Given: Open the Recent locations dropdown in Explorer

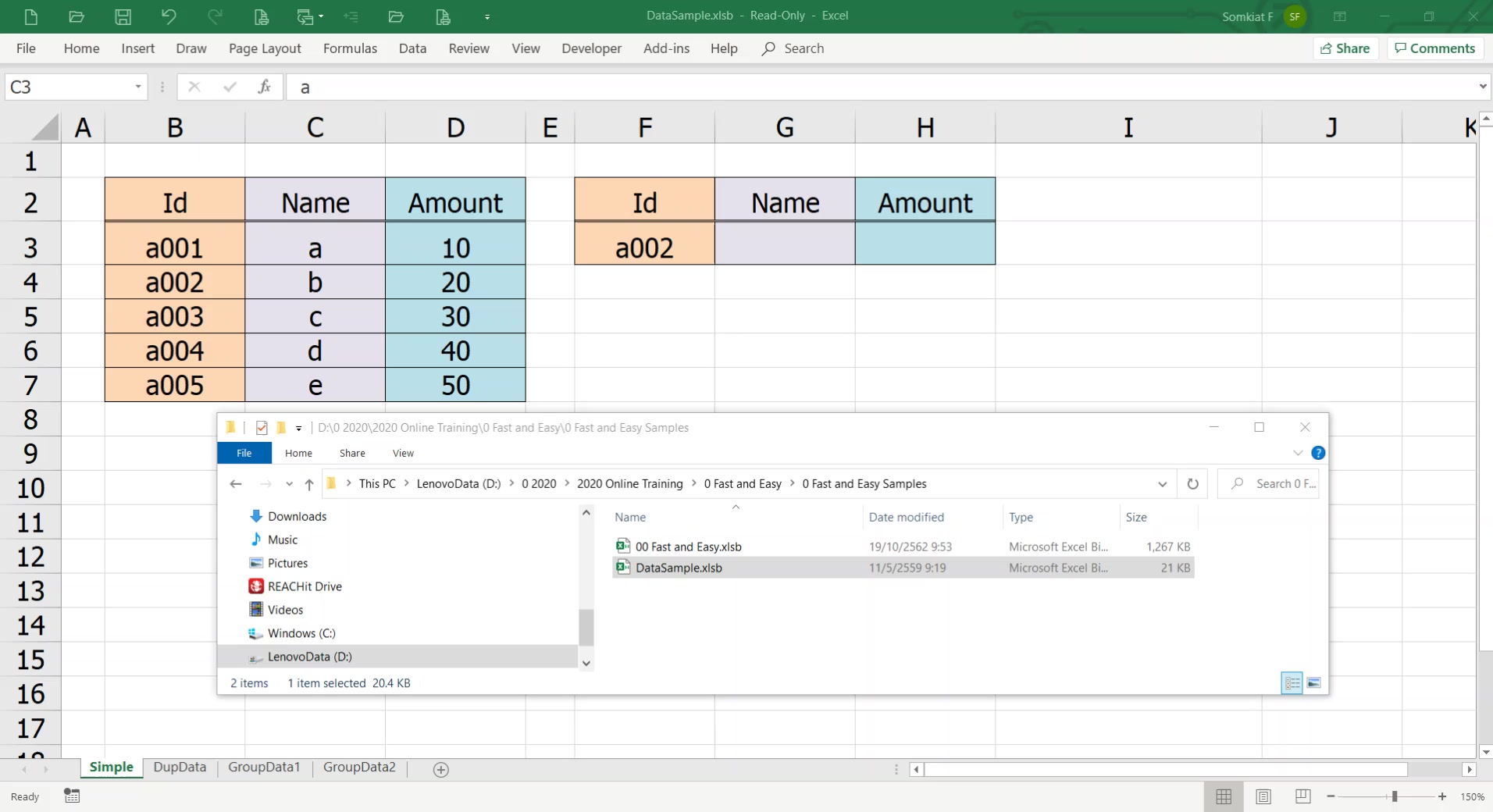Looking at the screenshot, I should pyautogui.click(x=289, y=484).
